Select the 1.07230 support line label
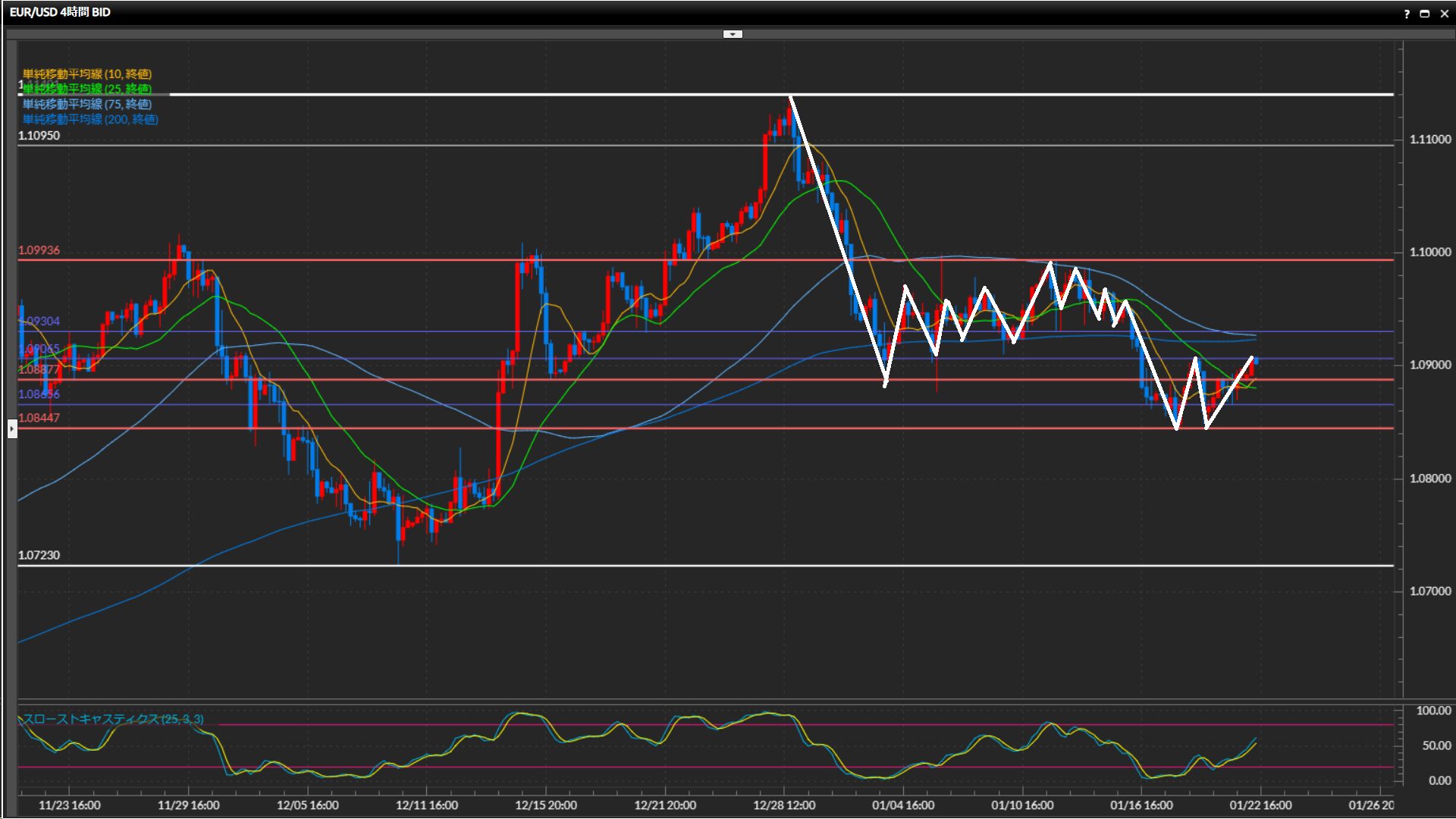 click(x=39, y=555)
